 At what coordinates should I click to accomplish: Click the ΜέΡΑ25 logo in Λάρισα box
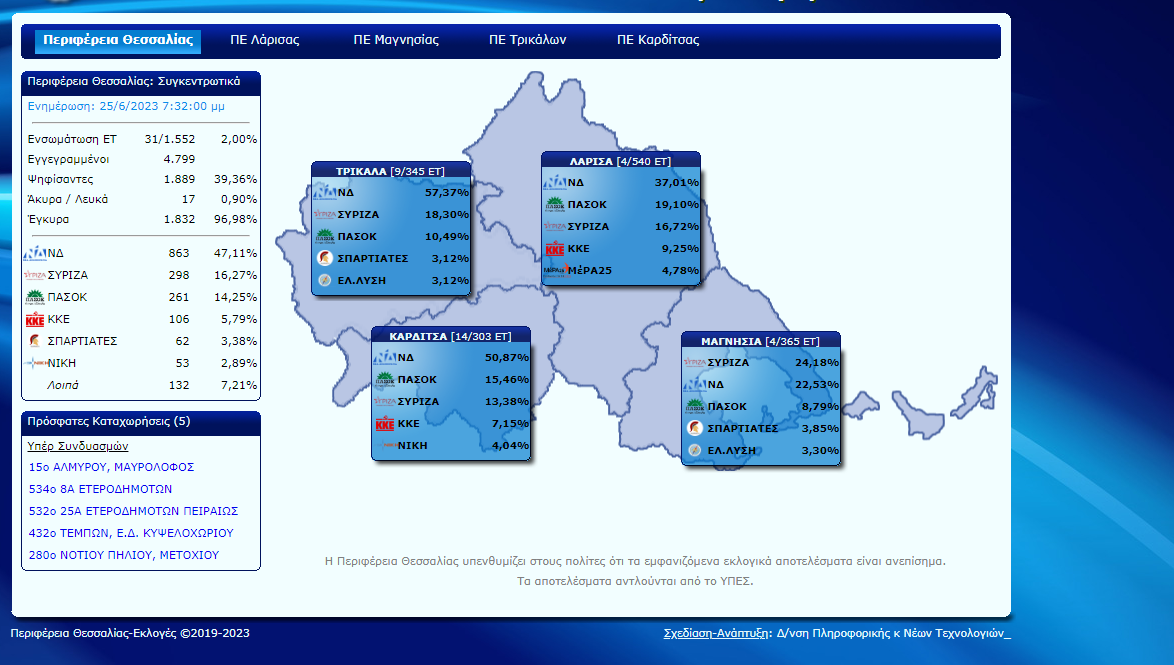(554, 270)
